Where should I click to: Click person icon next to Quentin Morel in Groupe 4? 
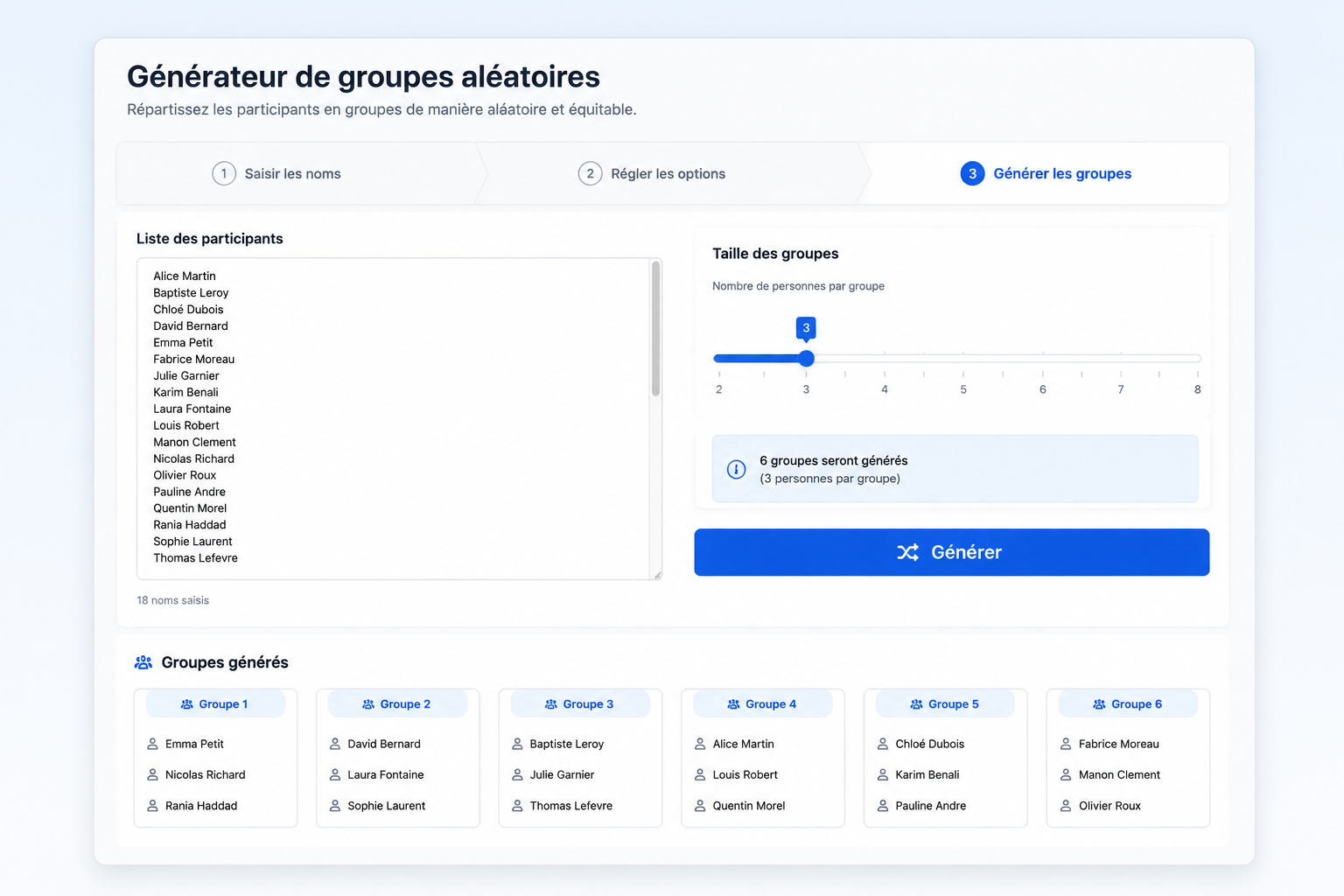(x=700, y=806)
